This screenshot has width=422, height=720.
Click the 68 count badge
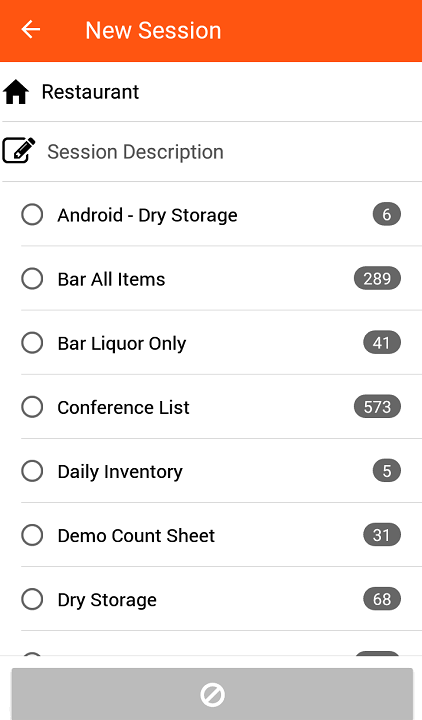point(382,599)
